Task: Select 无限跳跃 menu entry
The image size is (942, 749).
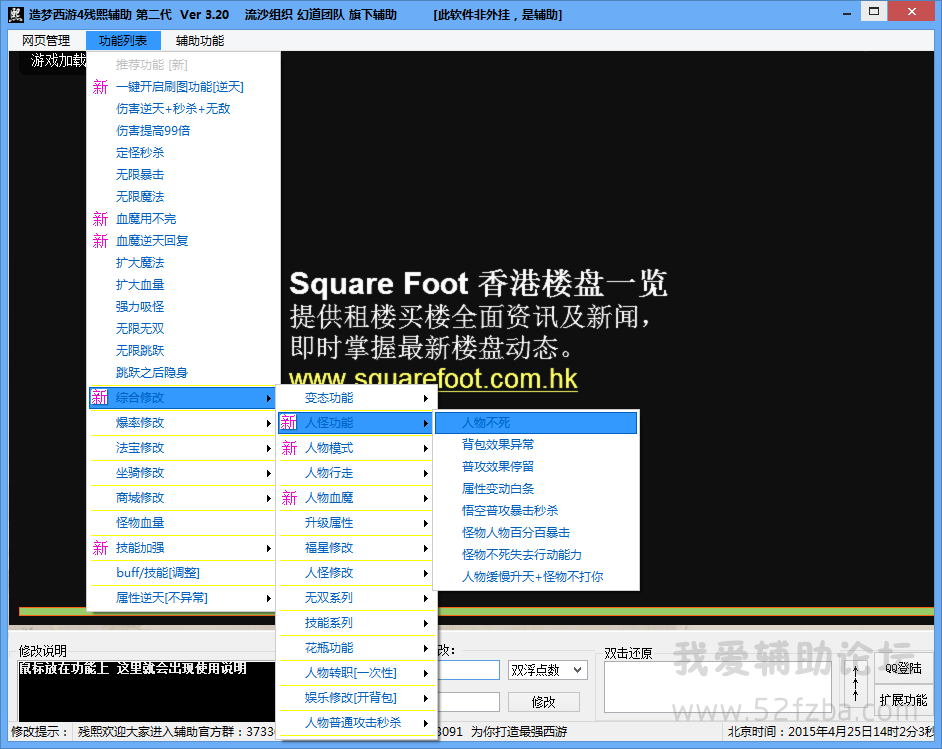Action: click(x=182, y=351)
